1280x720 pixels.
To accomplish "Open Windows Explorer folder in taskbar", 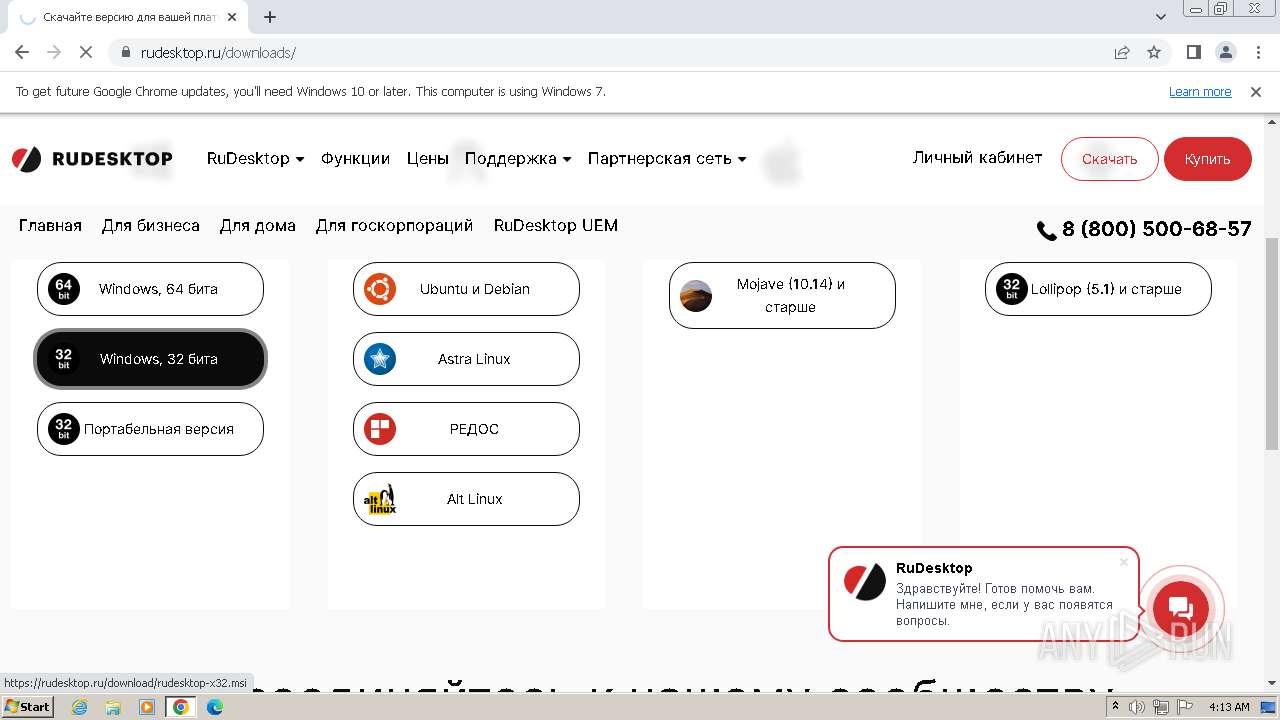I will tap(113, 707).
